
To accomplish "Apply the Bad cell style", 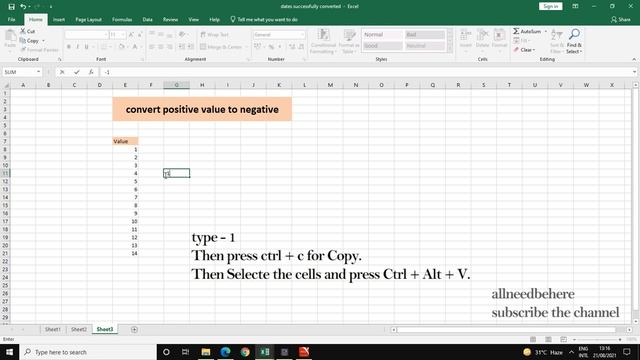I will [424, 35].
